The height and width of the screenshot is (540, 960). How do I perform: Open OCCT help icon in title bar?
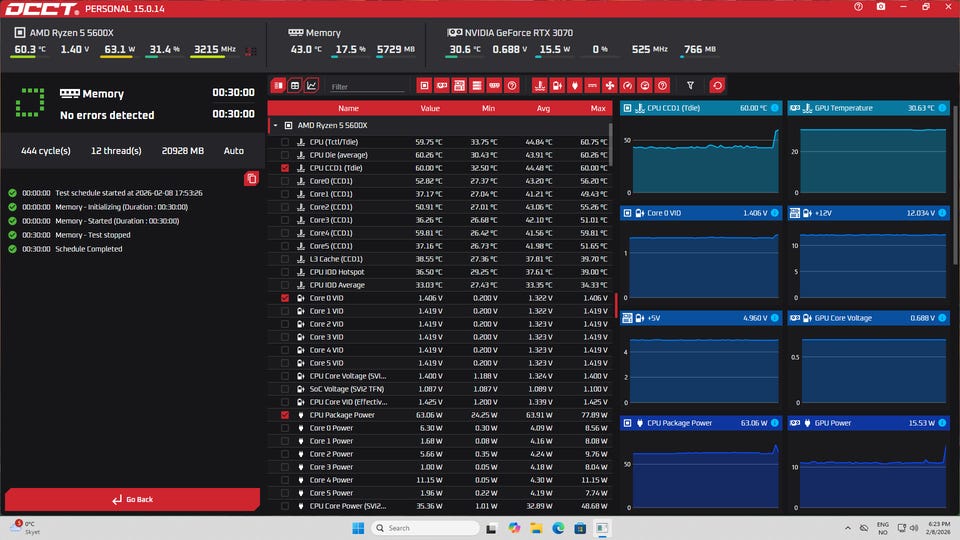tap(858, 7)
